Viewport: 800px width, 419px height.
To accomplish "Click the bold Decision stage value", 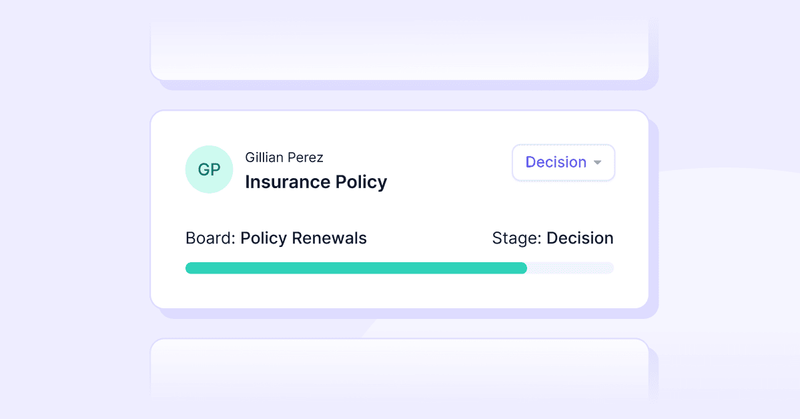I will 580,238.
